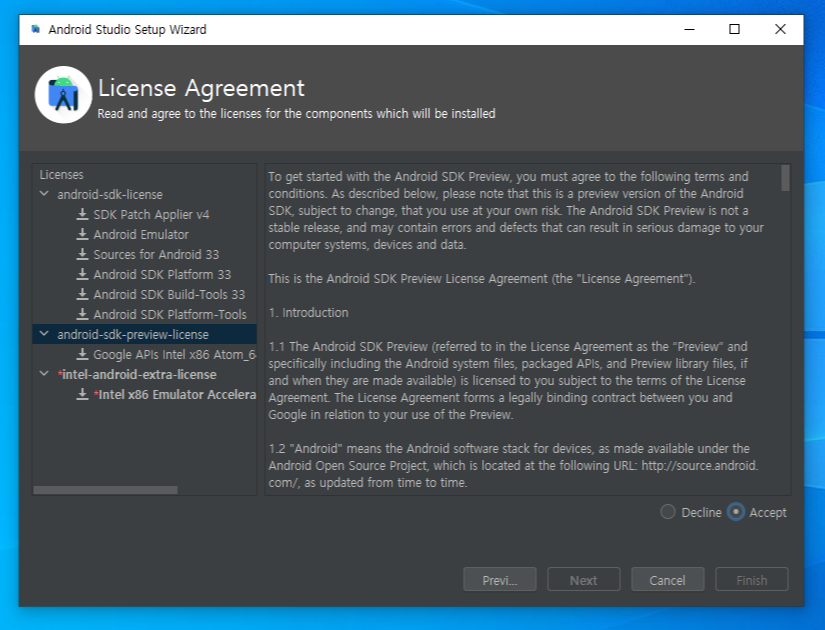Screen dimensions: 825x630
Task: Select SDK Patch Applier v4 in the license list
Action: tap(151, 214)
